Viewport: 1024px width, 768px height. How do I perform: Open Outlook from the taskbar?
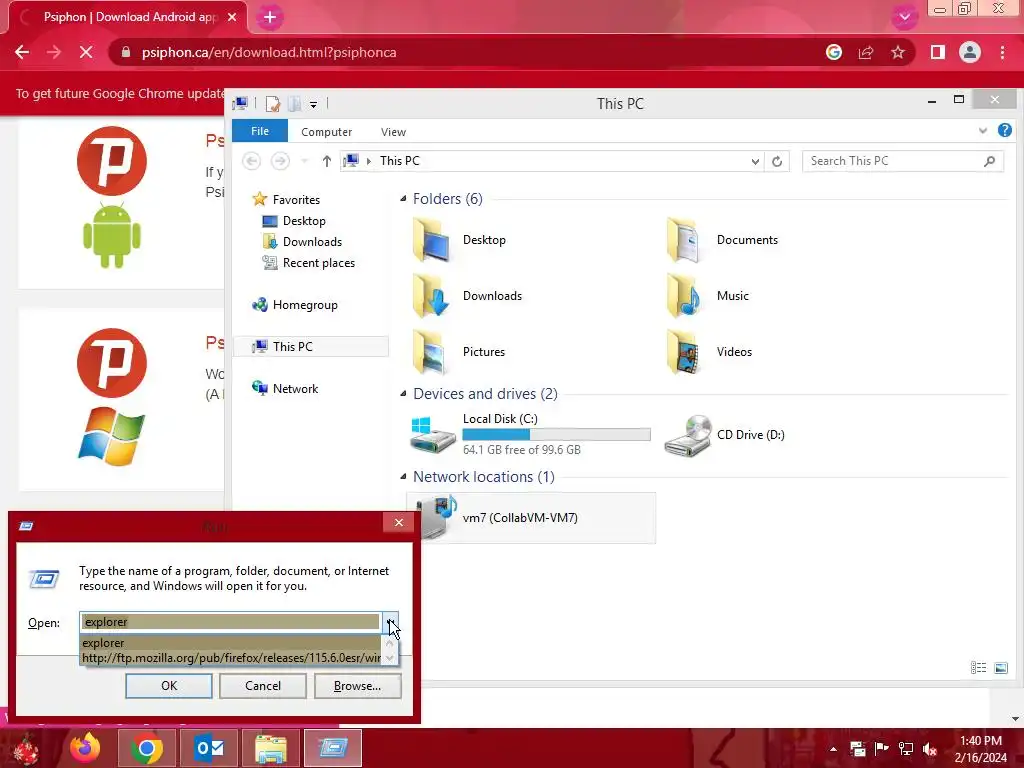tap(210, 748)
